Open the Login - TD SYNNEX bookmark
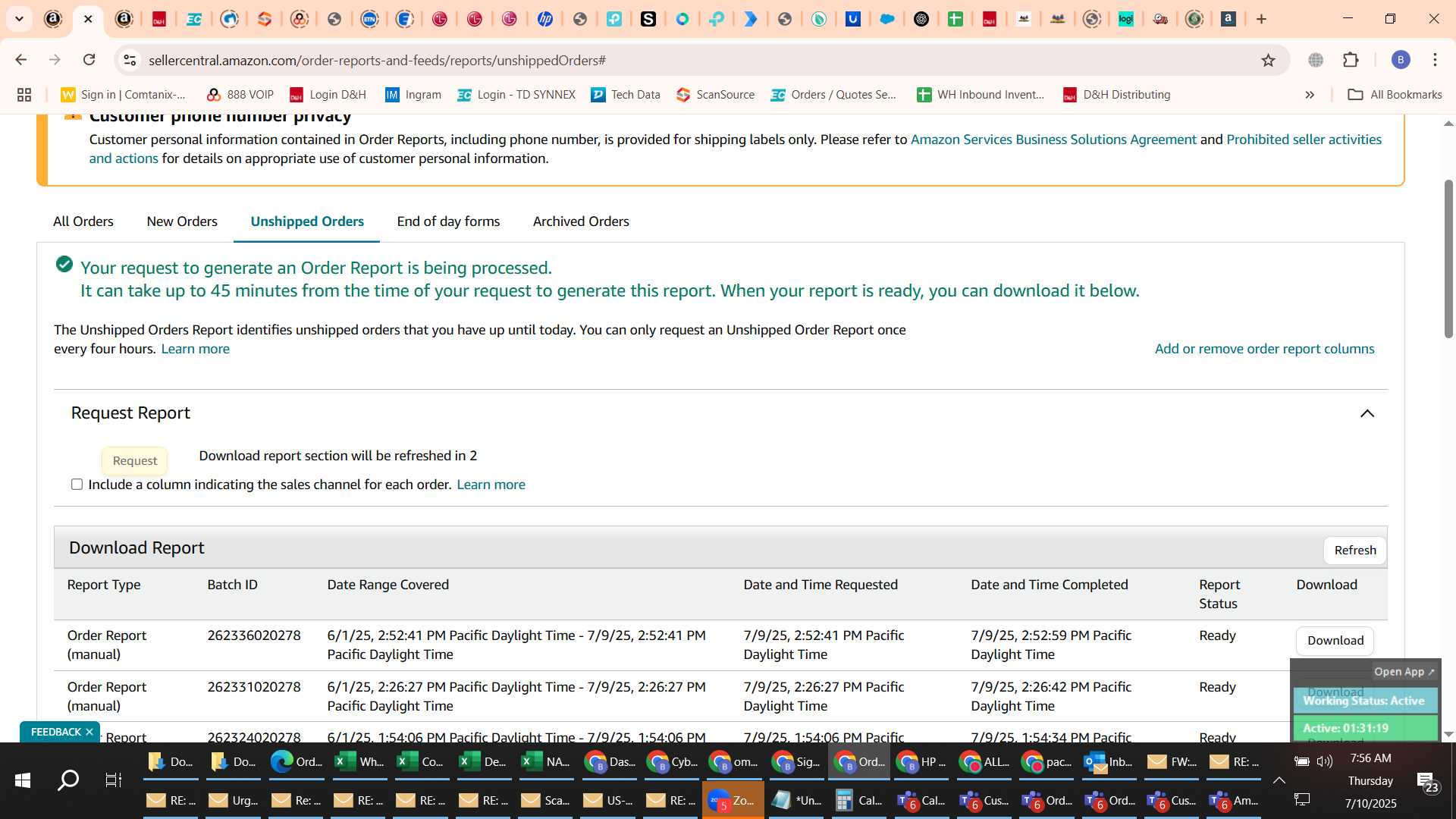Image resolution: width=1456 pixels, height=819 pixels. [x=516, y=95]
